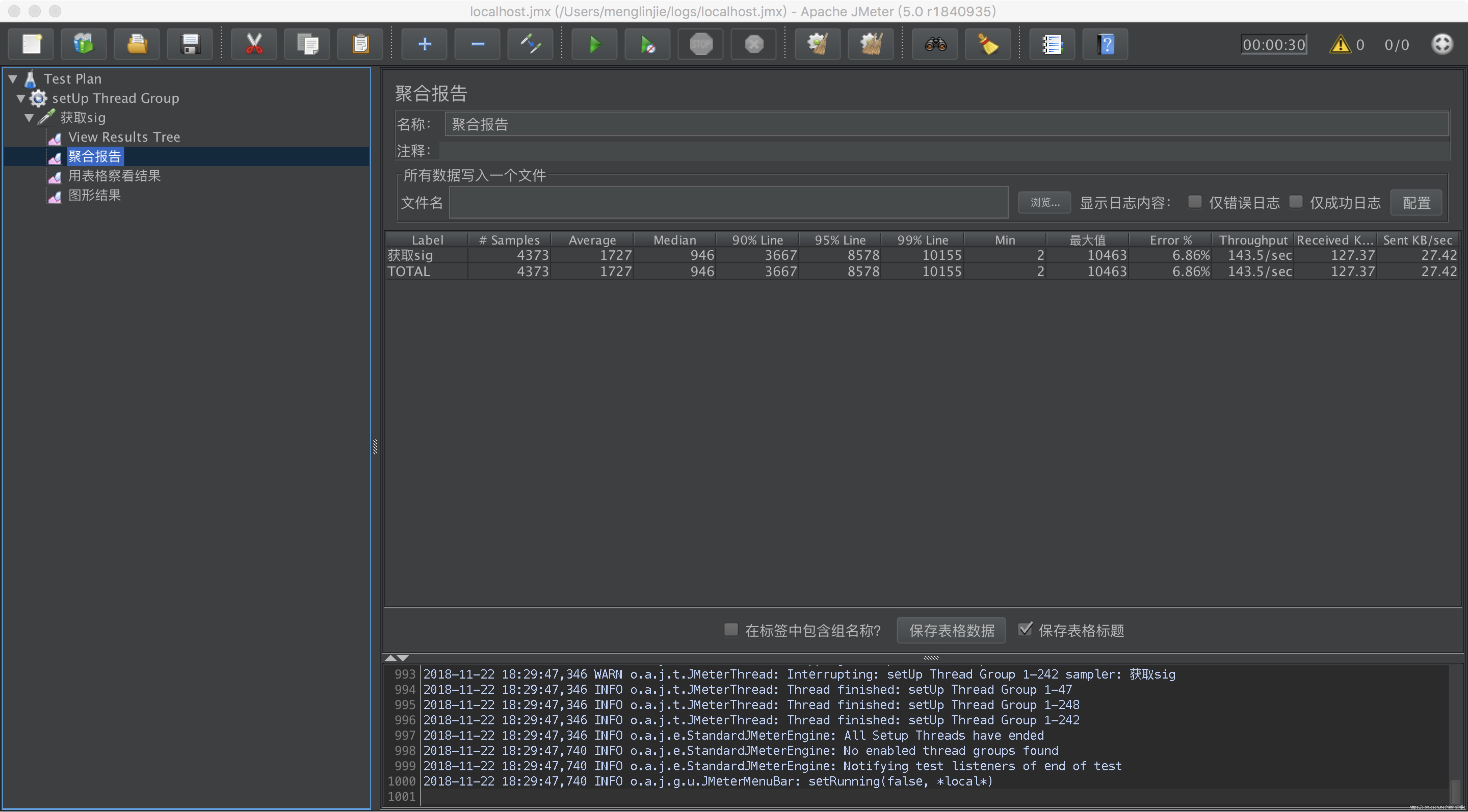The image size is (1468, 812).
Task: Sort by the # Samples column header
Action: pyautogui.click(x=509, y=240)
